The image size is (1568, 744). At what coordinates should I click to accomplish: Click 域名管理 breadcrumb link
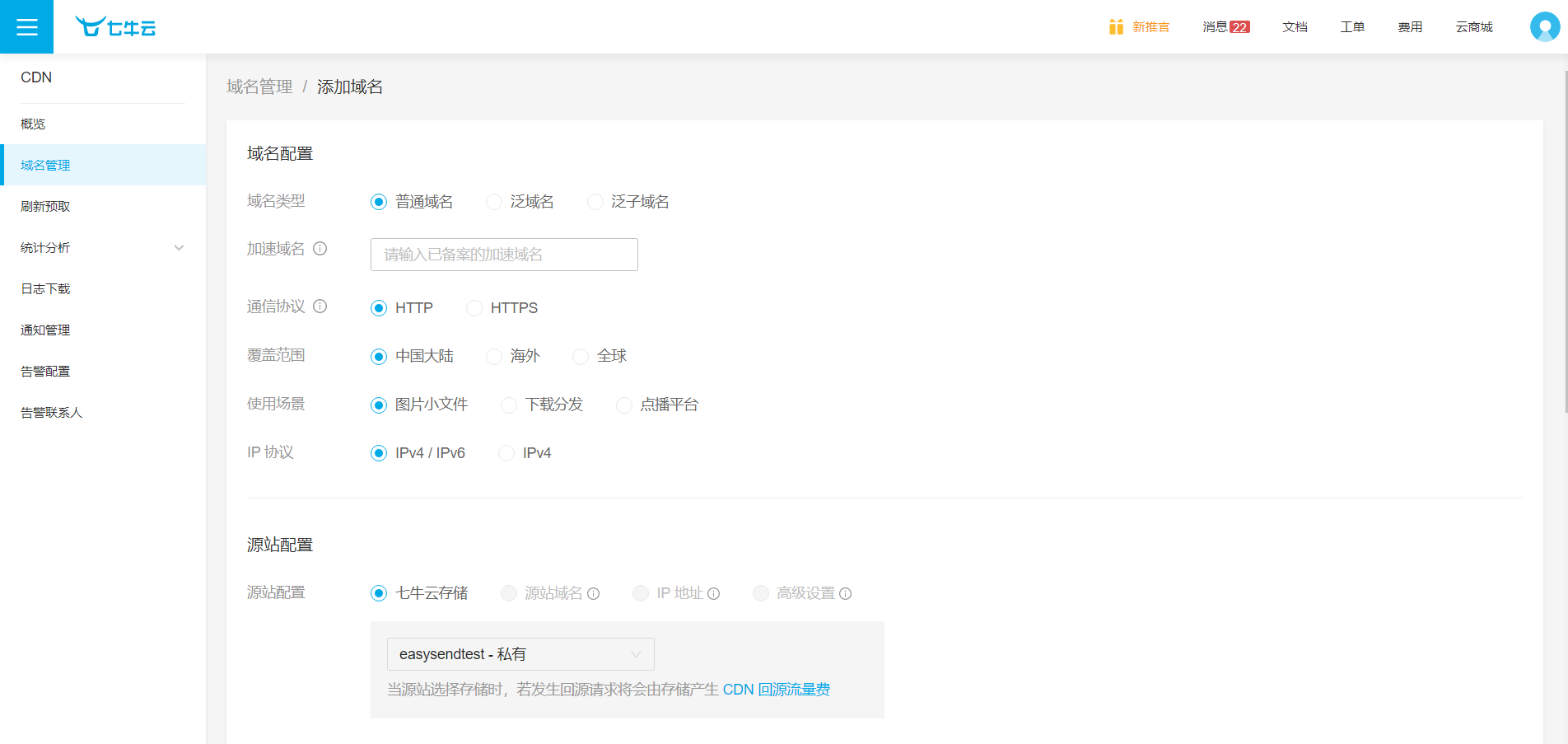(259, 87)
